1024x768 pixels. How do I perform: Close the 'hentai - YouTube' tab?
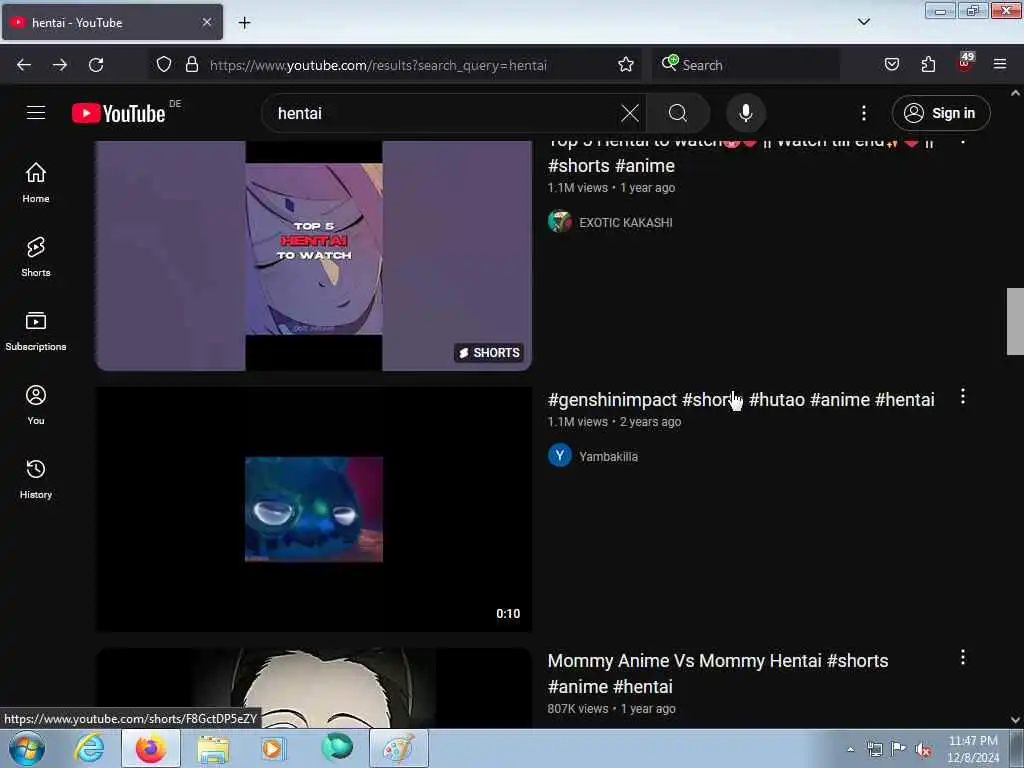pyautogui.click(x=206, y=22)
